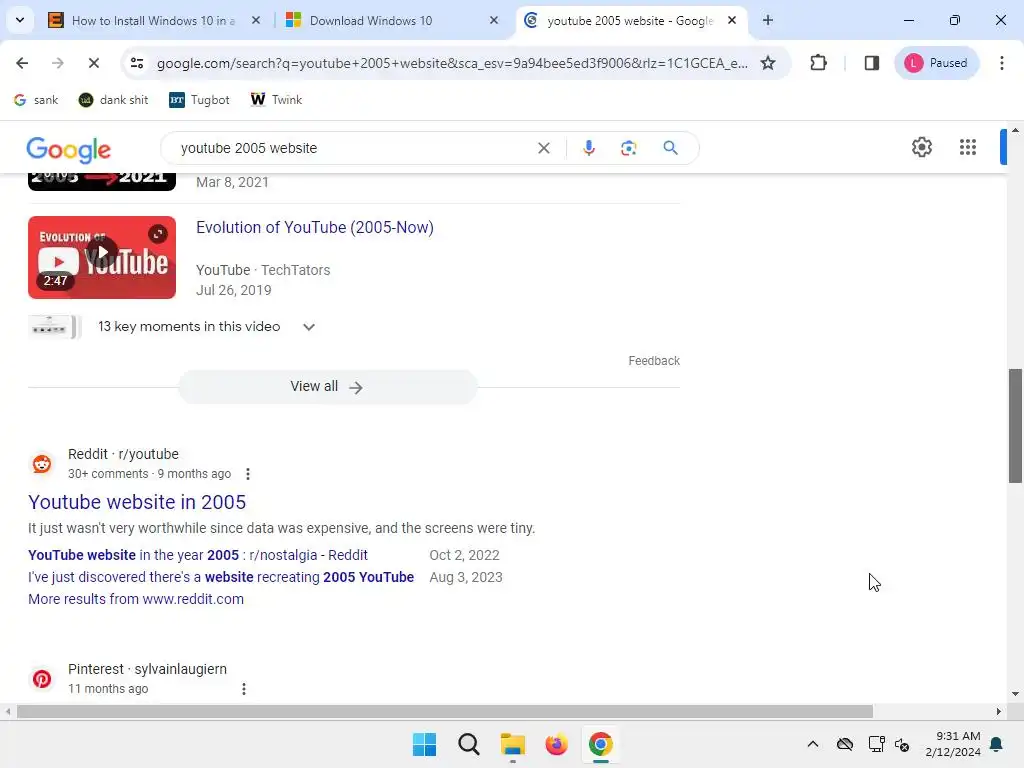
Task: Show hidden system tray icons
Action: click(x=812, y=744)
